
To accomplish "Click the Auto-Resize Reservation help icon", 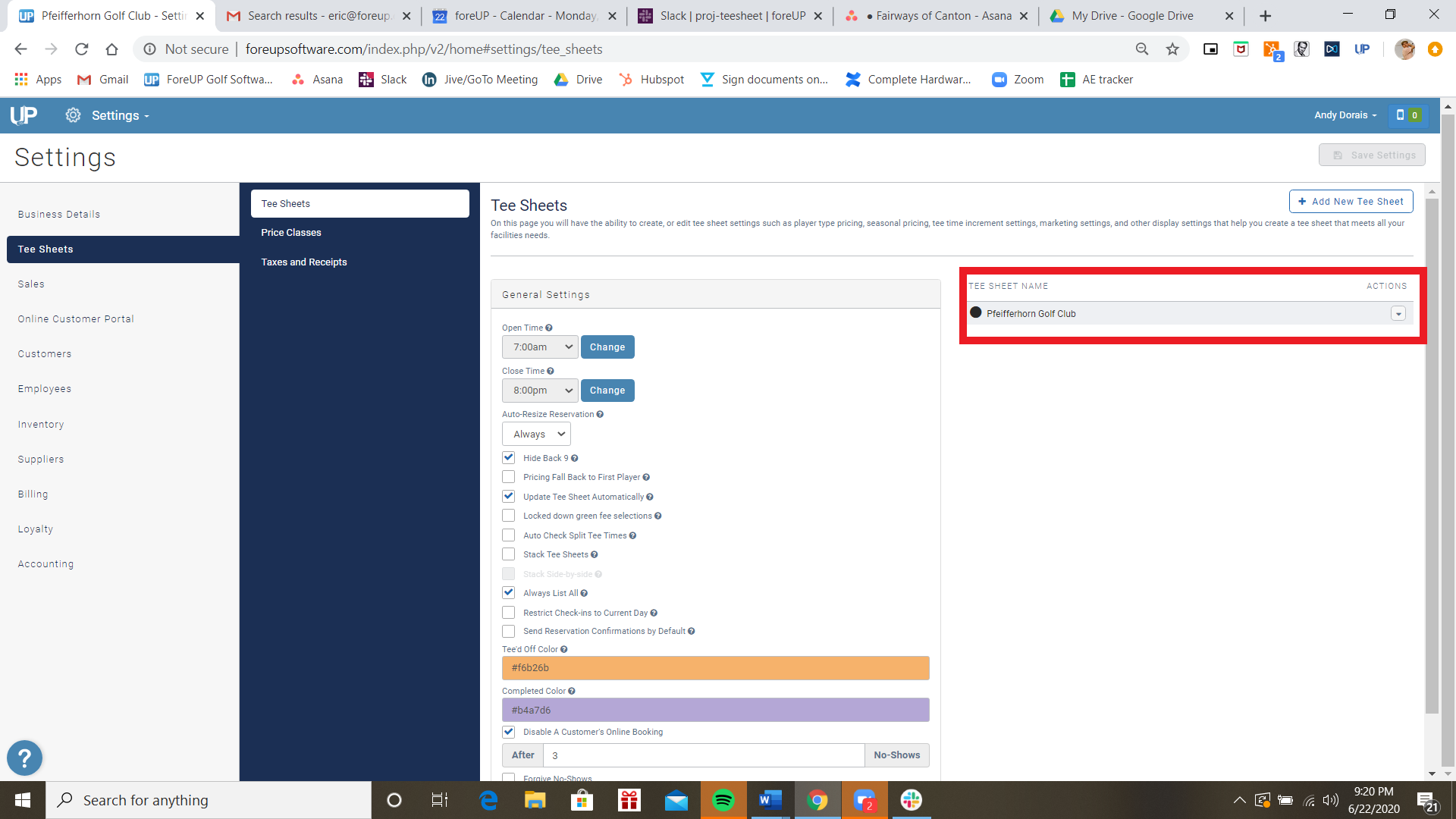I will coord(600,415).
